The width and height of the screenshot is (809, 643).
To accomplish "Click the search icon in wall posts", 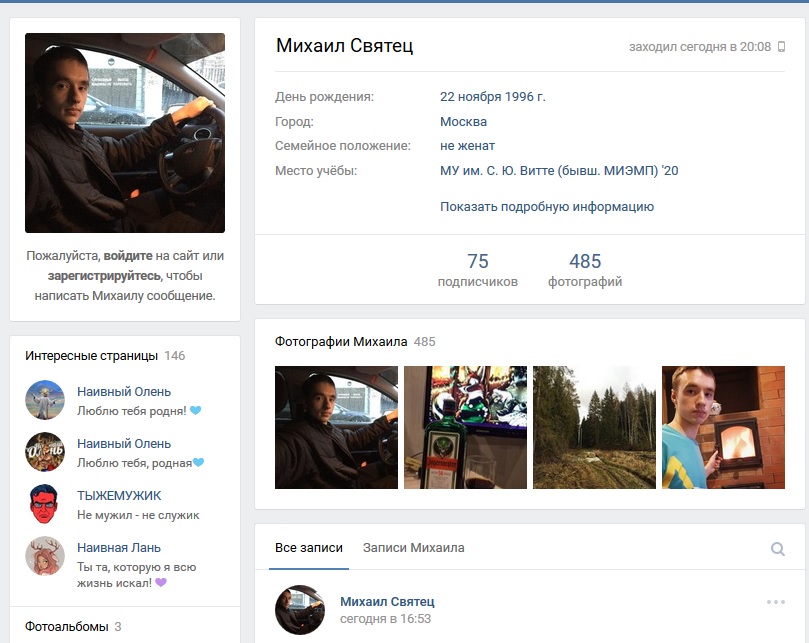I will coord(777,549).
